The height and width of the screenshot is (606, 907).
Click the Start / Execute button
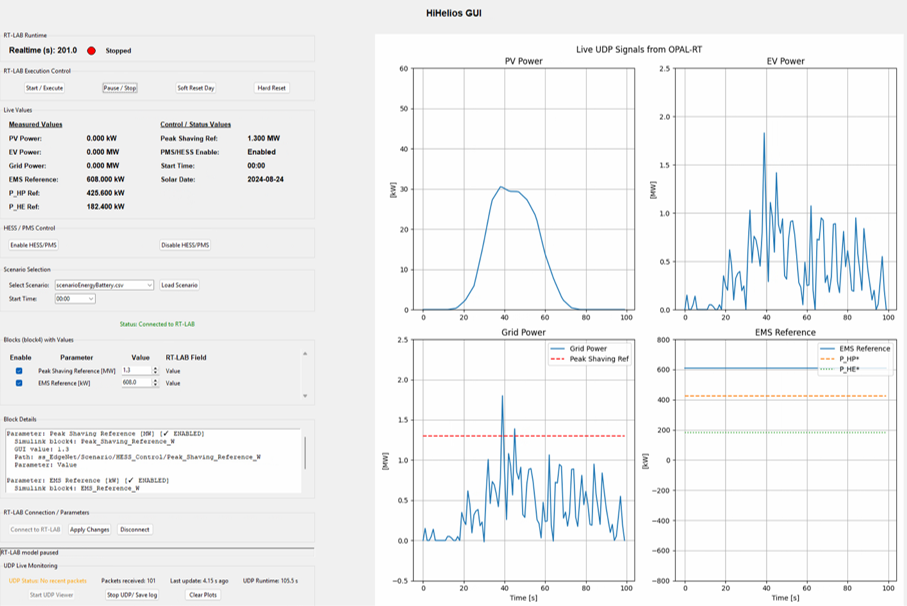click(x=45, y=88)
